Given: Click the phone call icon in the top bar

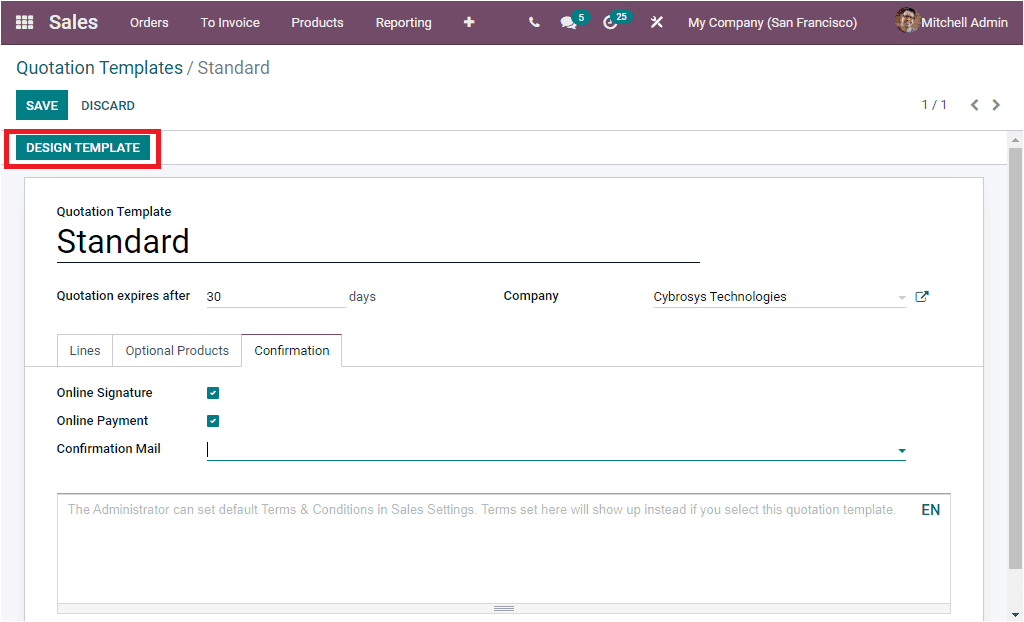Looking at the screenshot, I should (533, 22).
